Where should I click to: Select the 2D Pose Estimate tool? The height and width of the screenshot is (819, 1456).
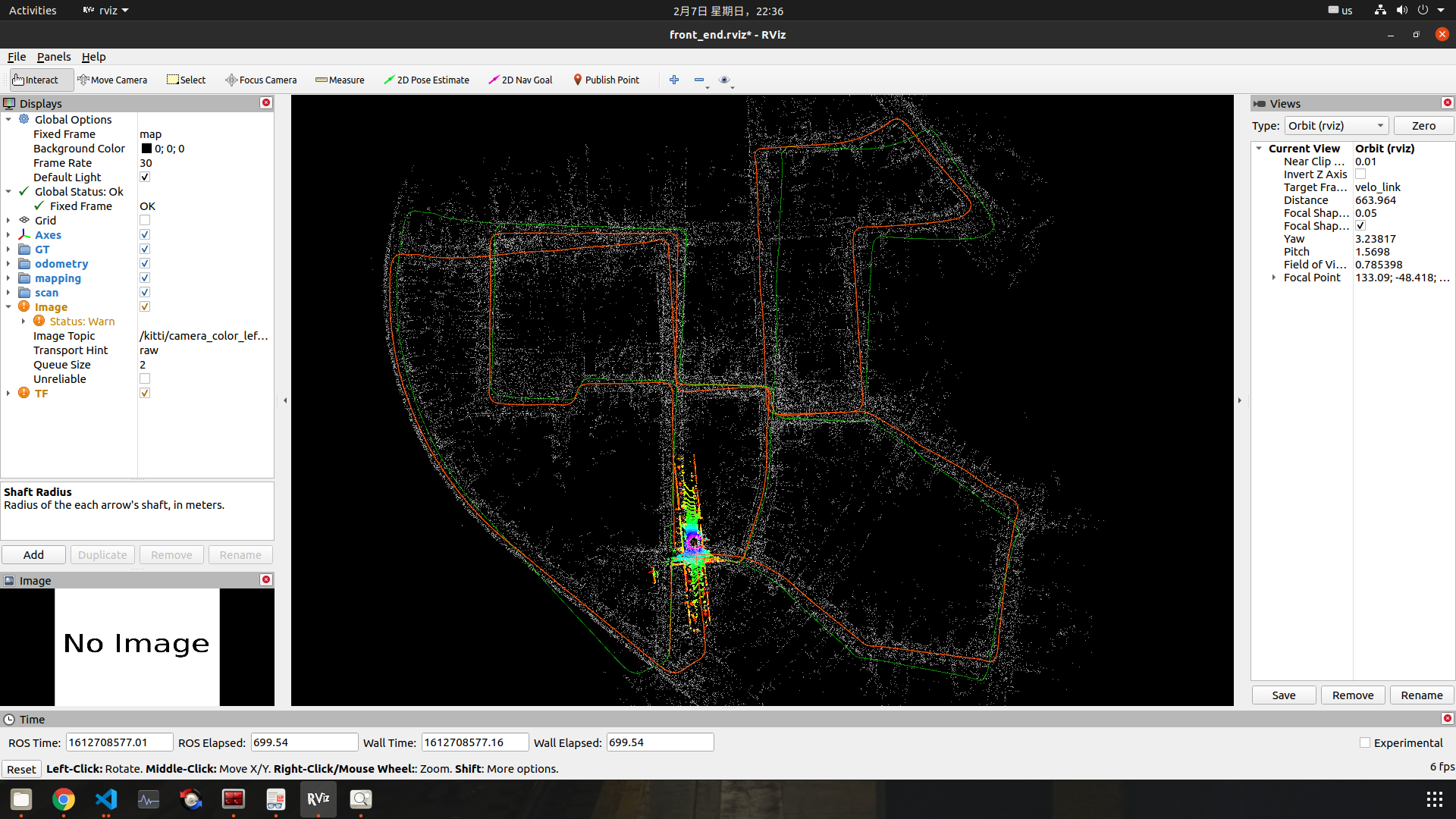426,80
